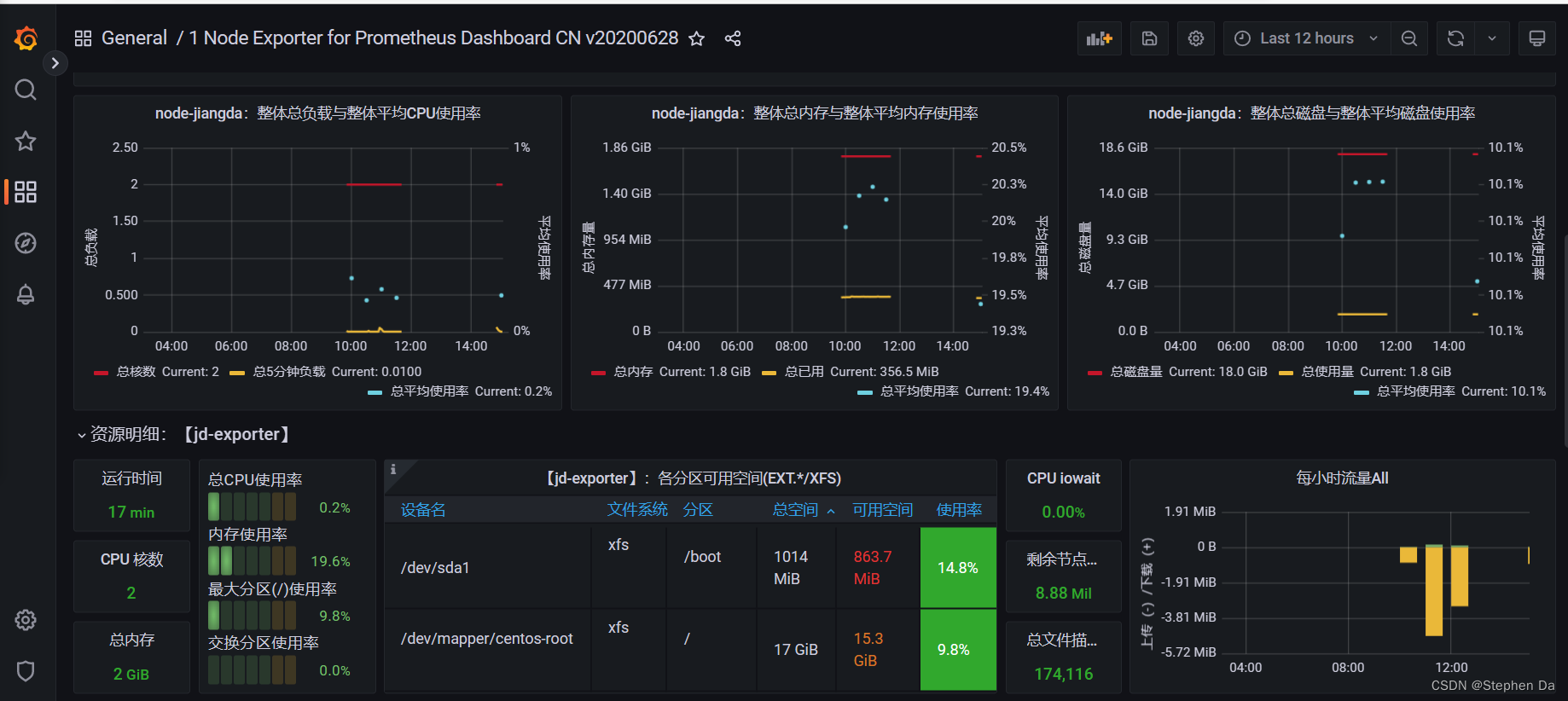
Task: Open the 各分区可用空间 panel title menu
Action: 693,478
